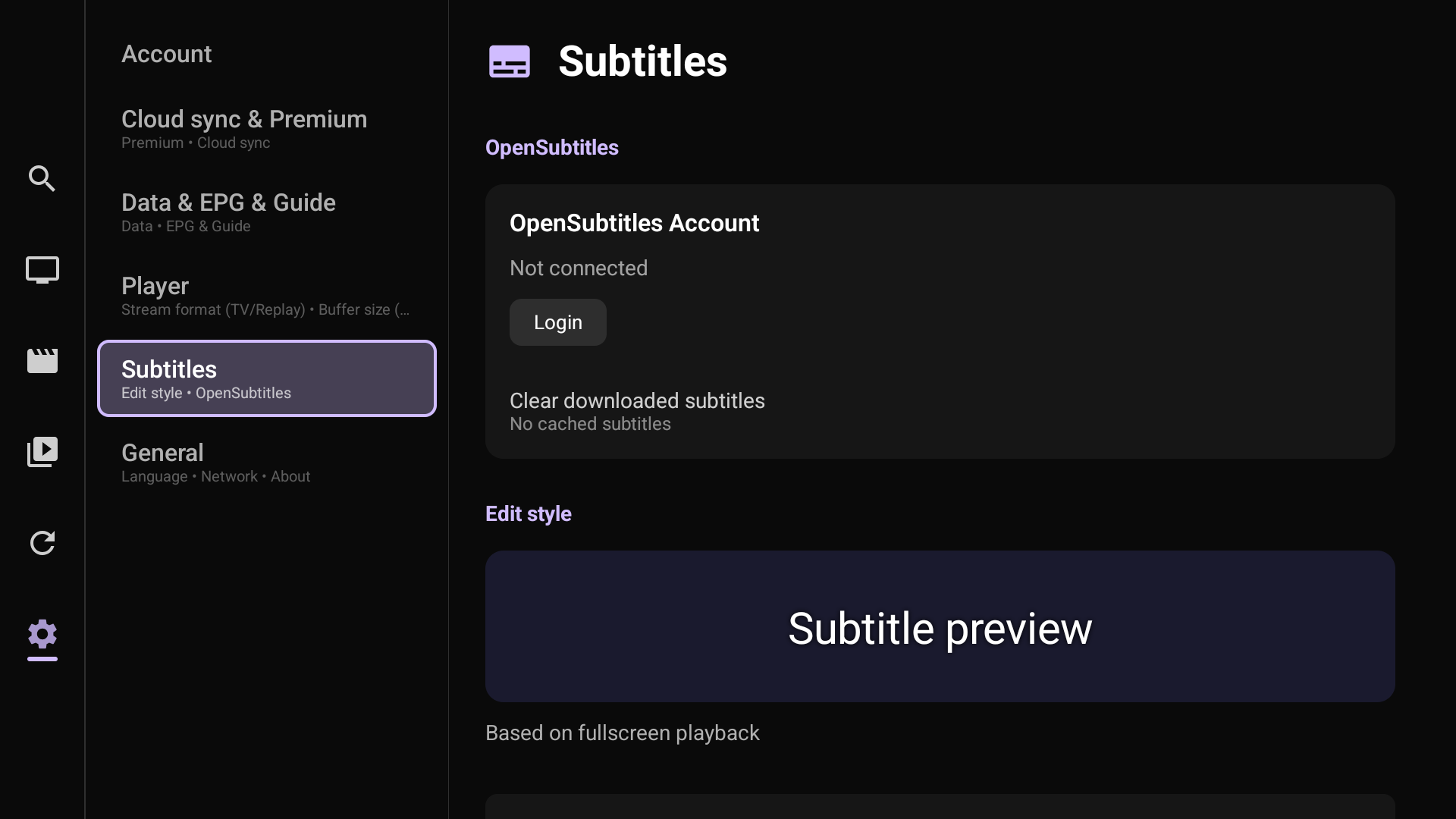Open Player settings with stream format options
The height and width of the screenshot is (819, 1456).
pos(265,296)
